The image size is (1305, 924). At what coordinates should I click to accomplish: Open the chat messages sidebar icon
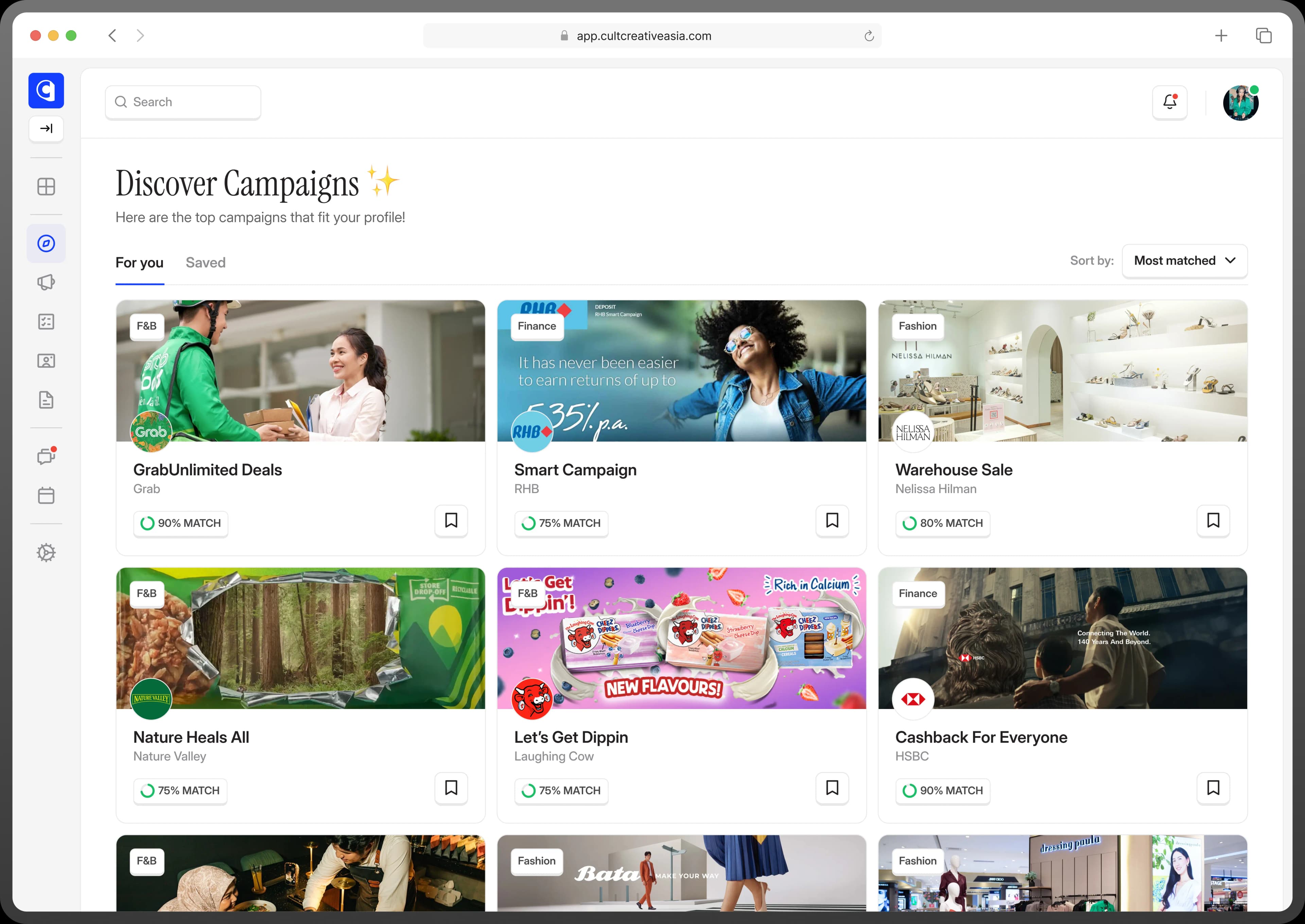pos(46,456)
